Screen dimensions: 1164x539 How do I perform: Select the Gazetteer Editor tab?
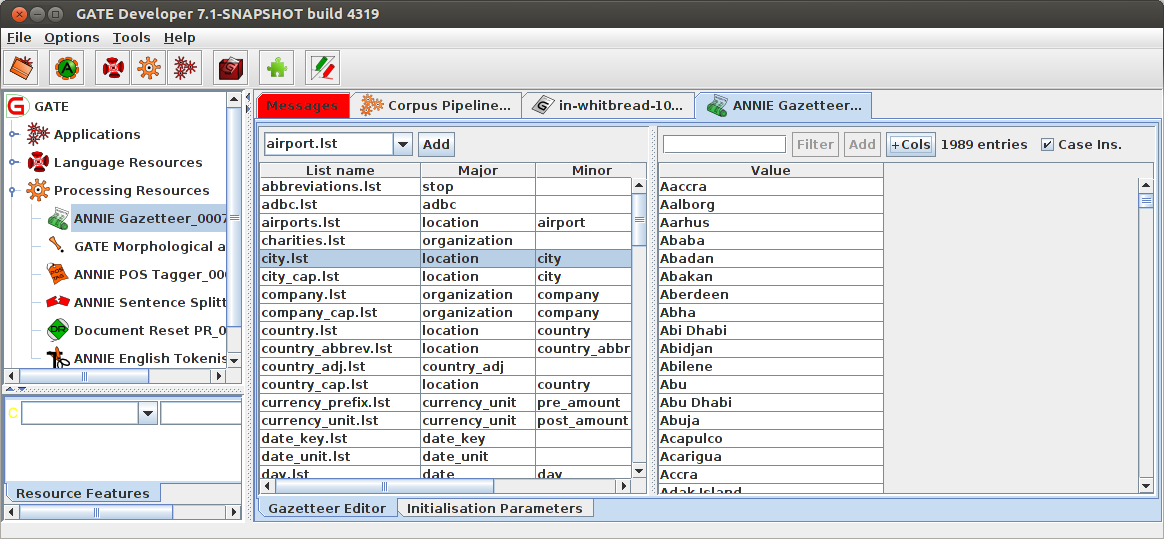[327, 509]
